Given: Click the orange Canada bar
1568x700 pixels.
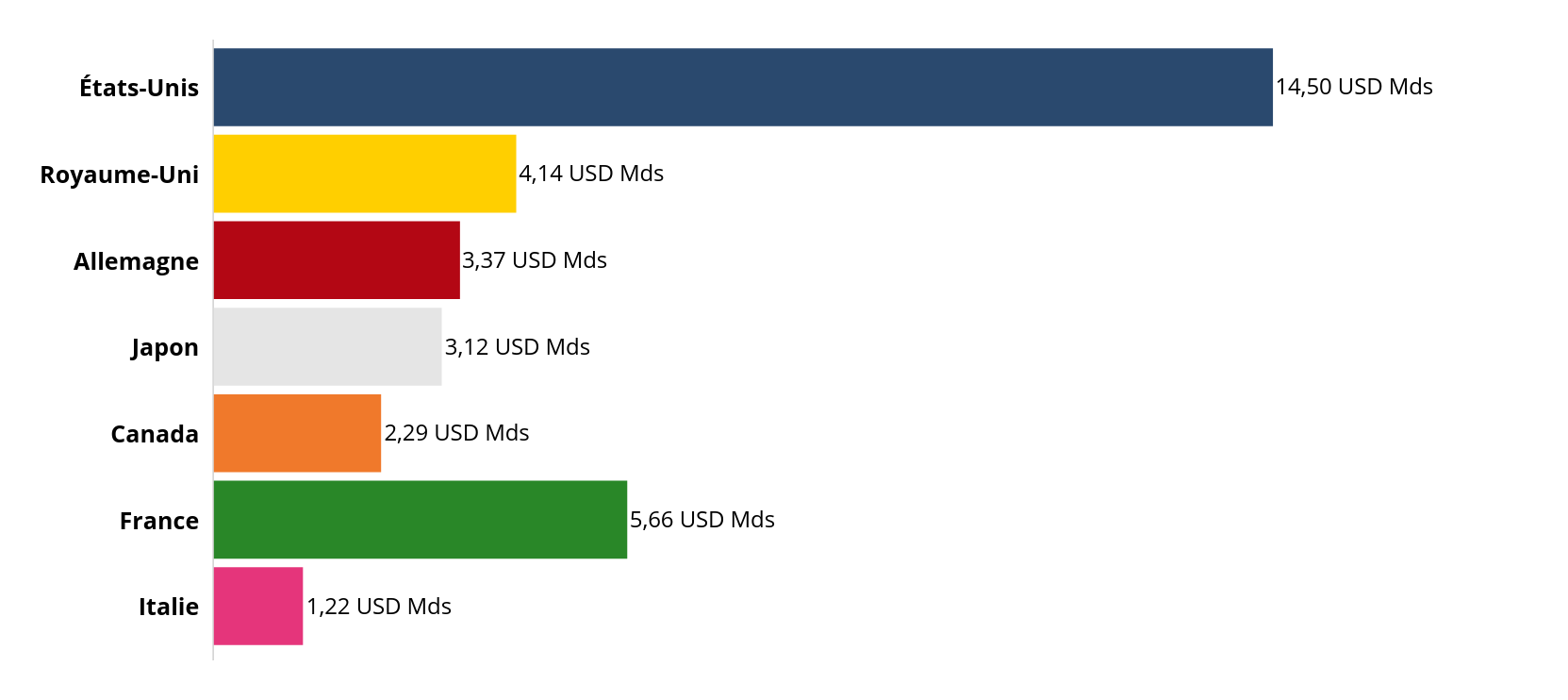Looking at the screenshot, I should point(297,433).
